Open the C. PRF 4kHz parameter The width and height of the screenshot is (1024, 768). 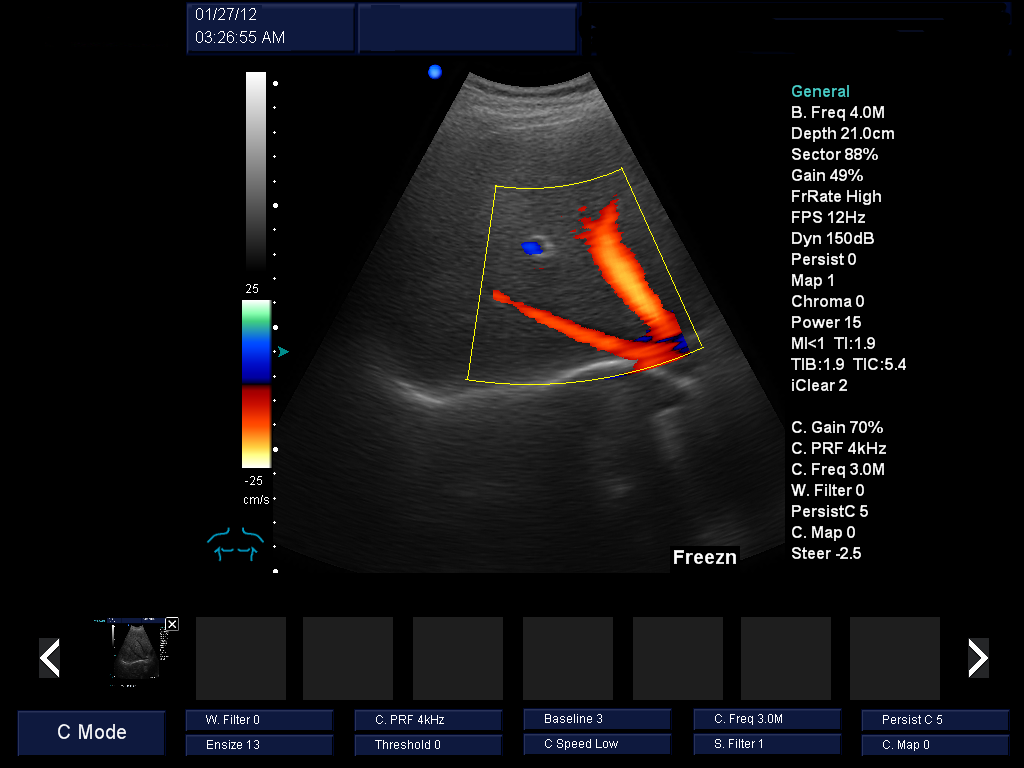point(428,719)
